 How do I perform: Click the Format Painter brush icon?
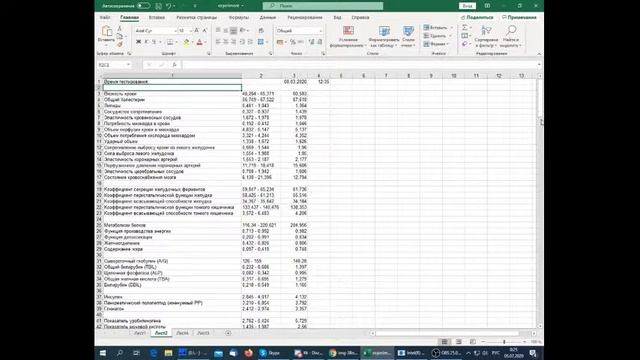click(120, 44)
